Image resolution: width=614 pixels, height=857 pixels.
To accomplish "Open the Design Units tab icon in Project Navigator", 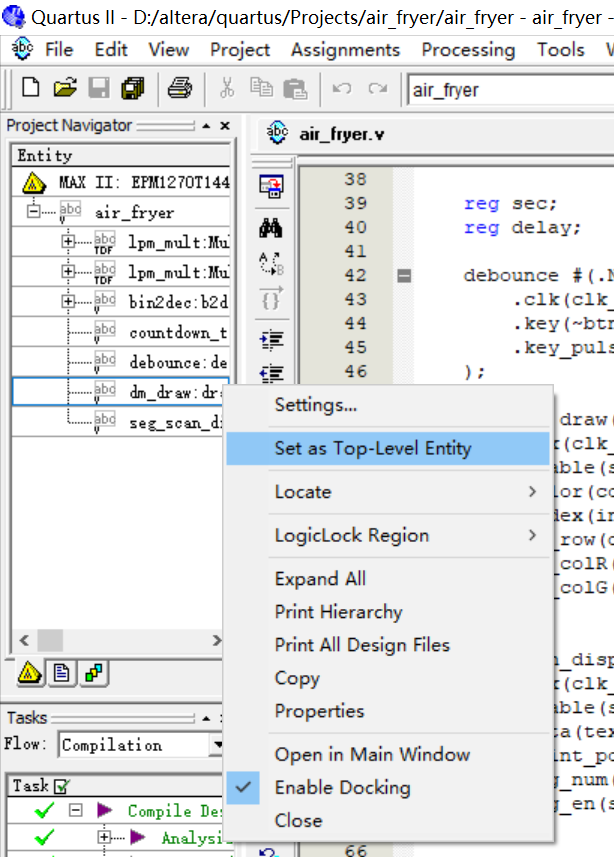I will (94, 673).
